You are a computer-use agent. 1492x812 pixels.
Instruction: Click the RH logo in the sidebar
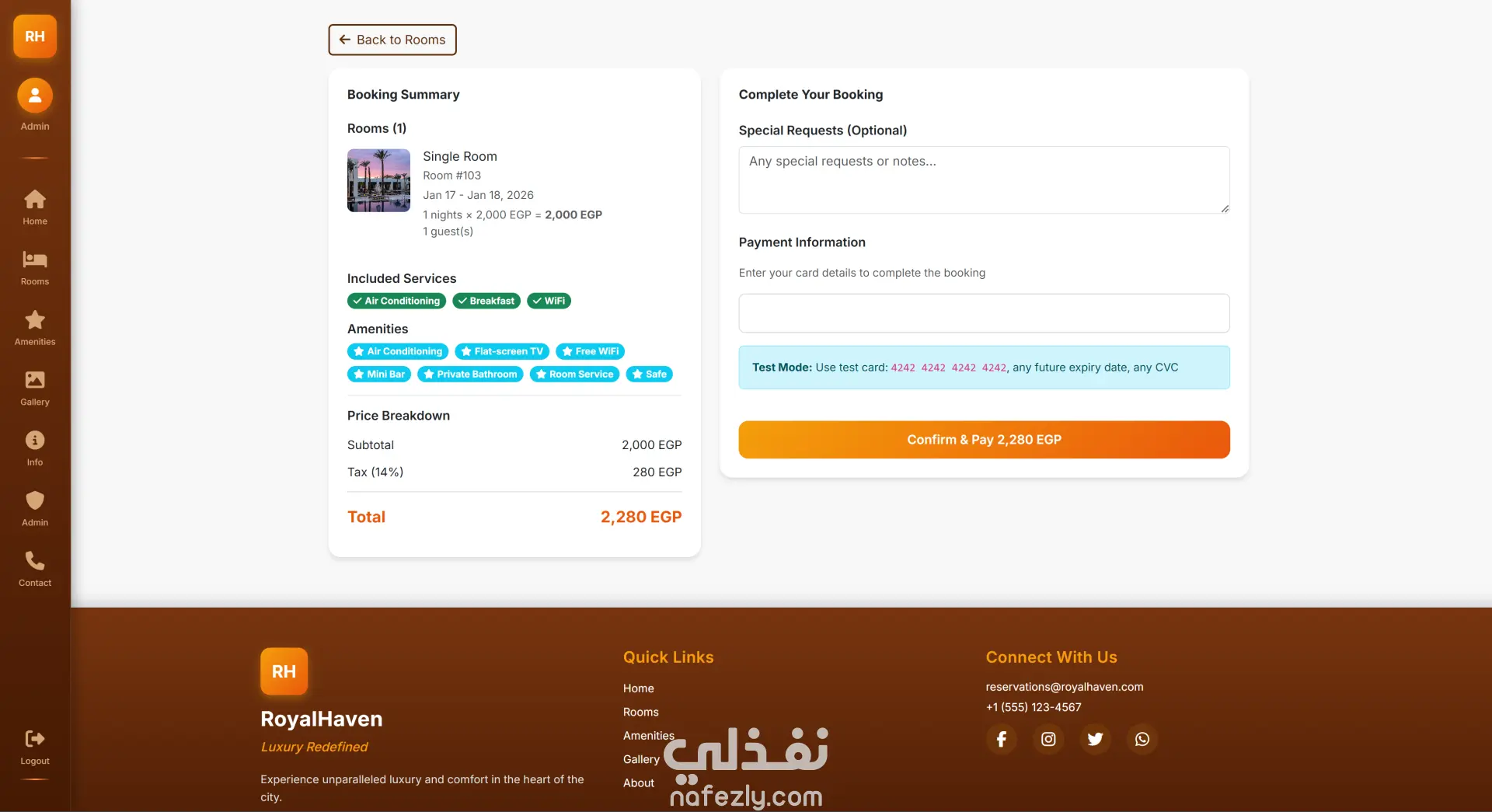click(x=35, y=37)
